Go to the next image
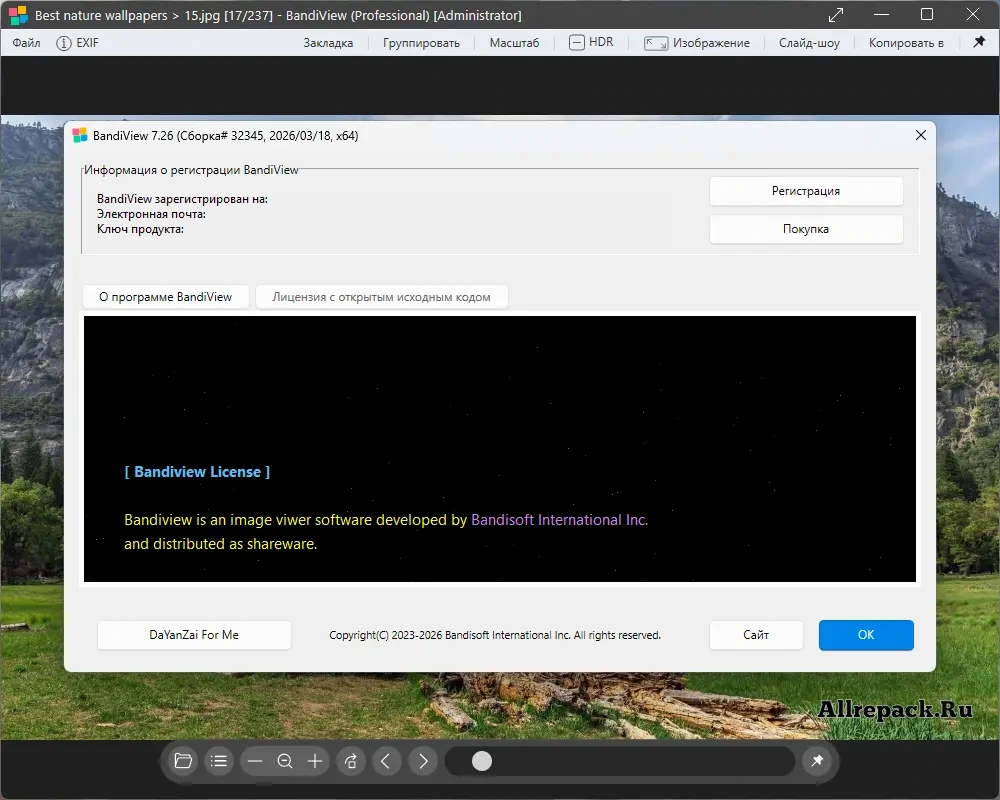 point(423,761)
